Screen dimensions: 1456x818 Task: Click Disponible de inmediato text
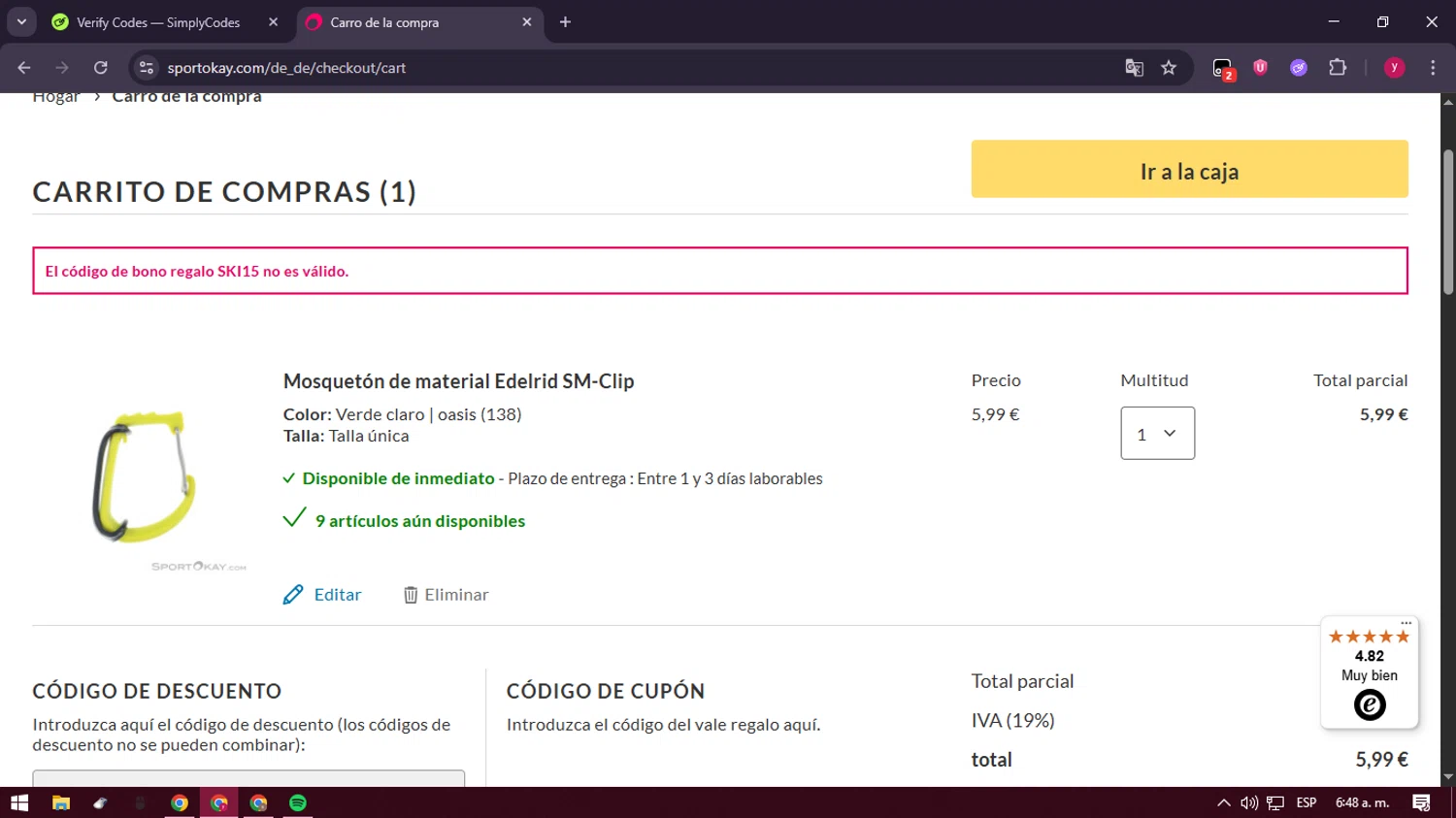[398, 478]
